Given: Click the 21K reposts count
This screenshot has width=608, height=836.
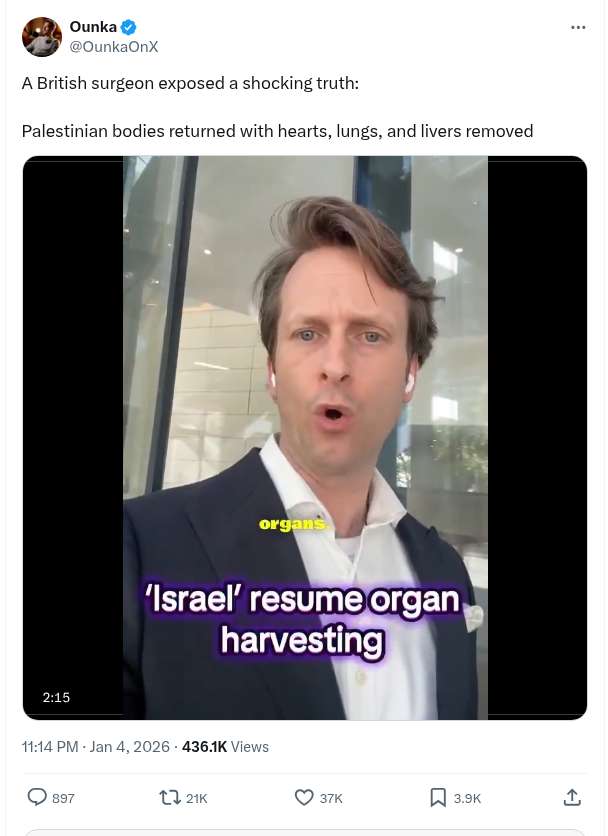Looking at the screenshot, I should tap(196, 798).
